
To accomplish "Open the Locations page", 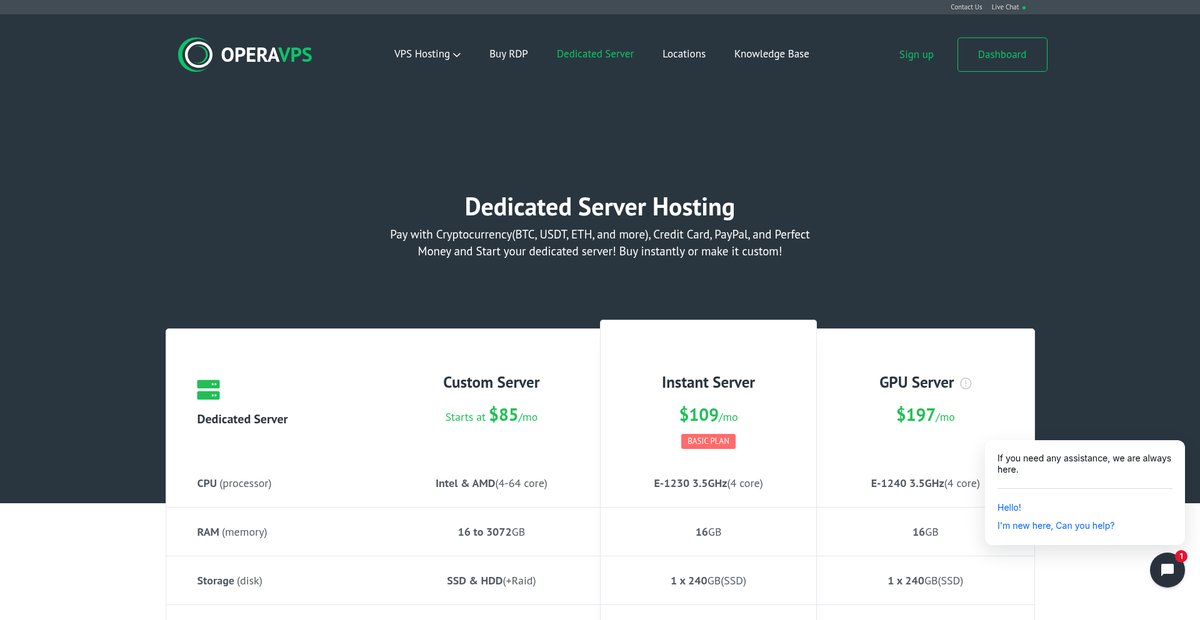I will [684, 54].
